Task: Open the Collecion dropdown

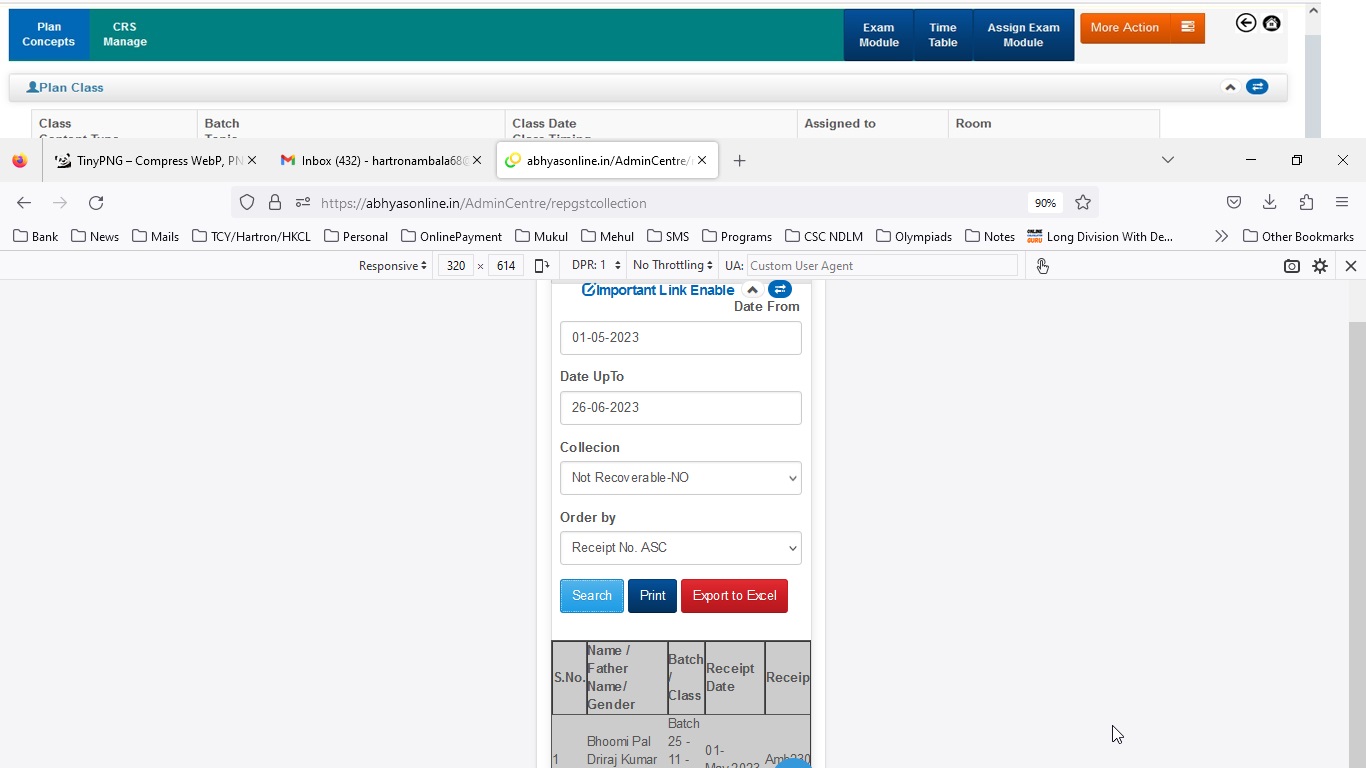Action: [680, 478]
